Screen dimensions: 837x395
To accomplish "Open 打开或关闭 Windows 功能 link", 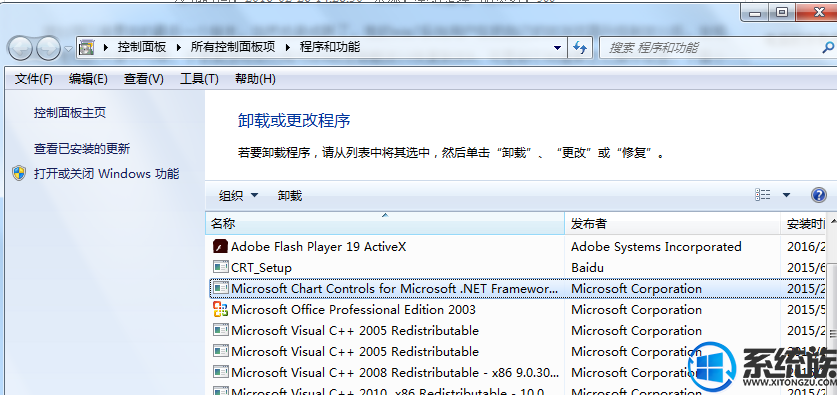I will 107,173.
